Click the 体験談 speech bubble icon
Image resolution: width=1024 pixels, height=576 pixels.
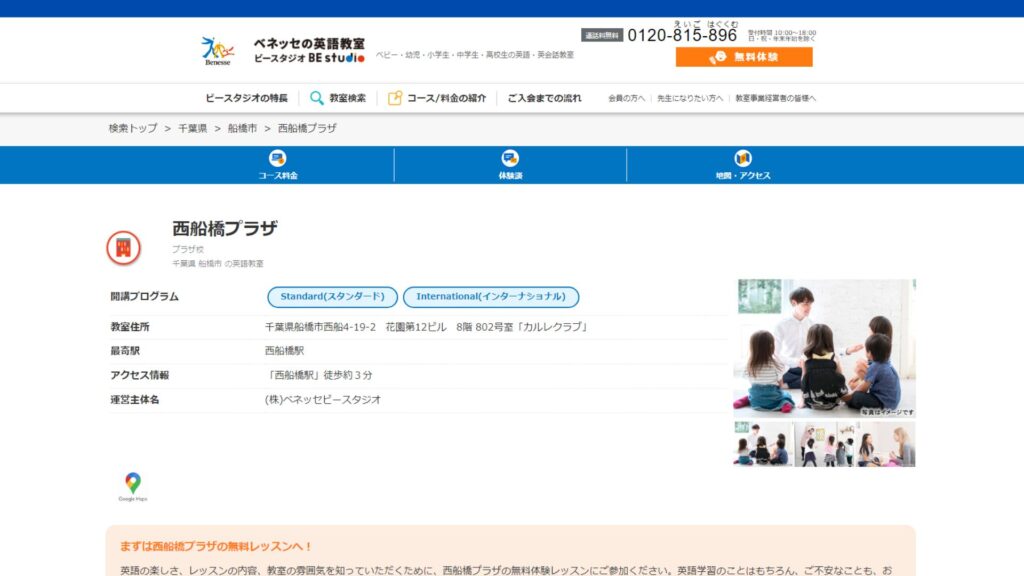click(x=510, y=158)
